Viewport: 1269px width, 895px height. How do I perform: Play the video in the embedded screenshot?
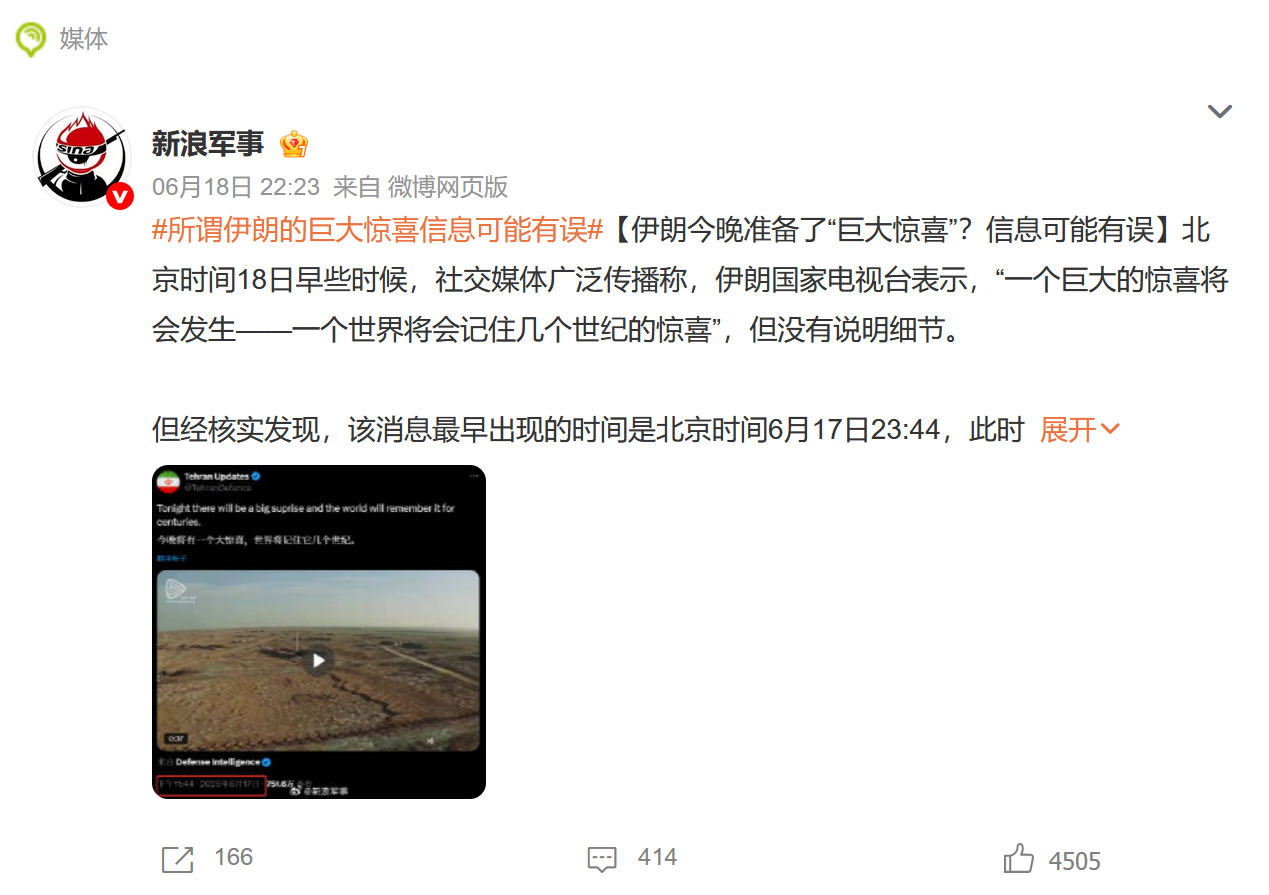(x=318, y=660)
